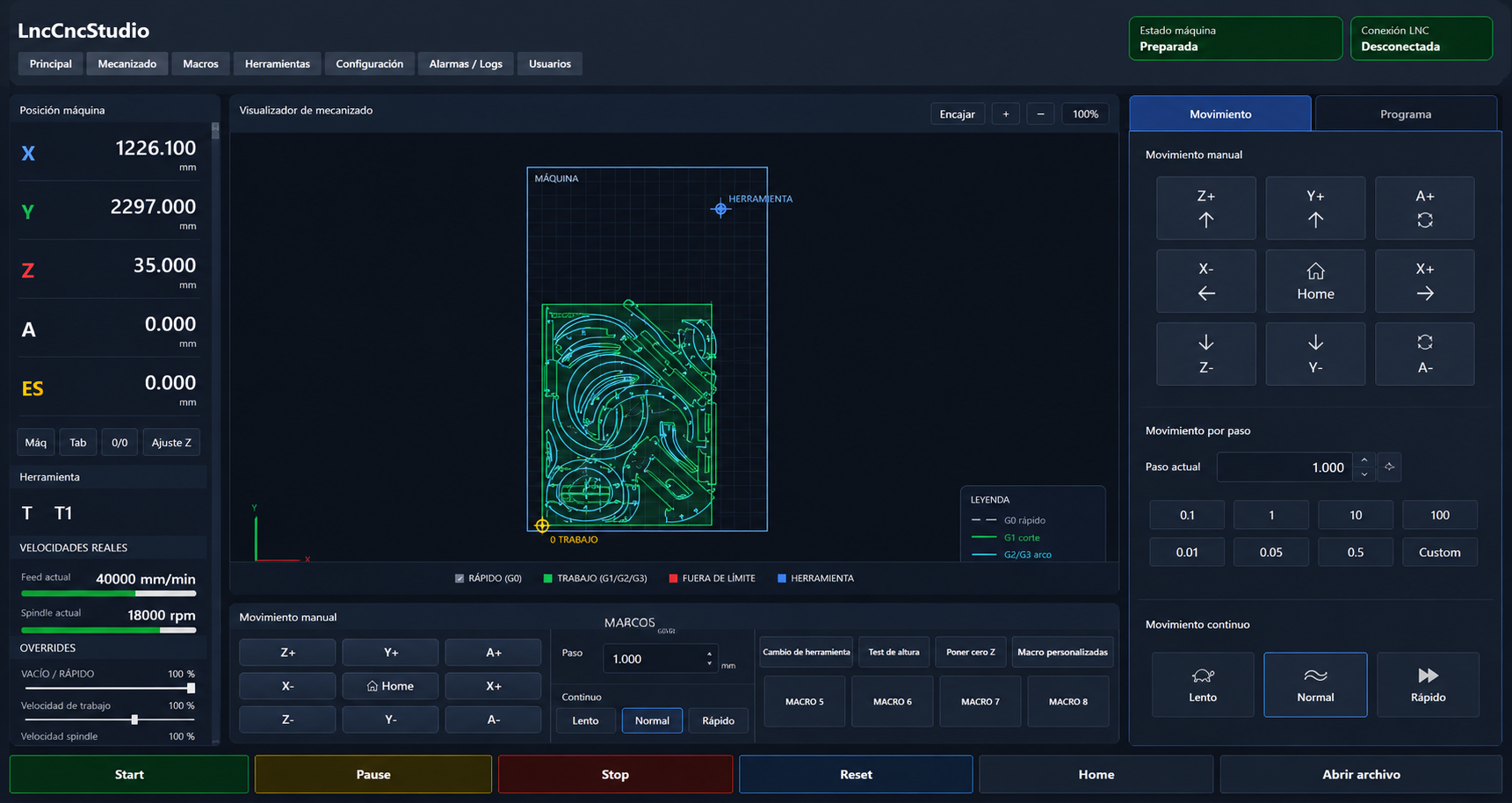This screenshot has height=803, width=1512.
Task: Click the red Stop button
Action: pyautogui.click(x=615, y=774)
